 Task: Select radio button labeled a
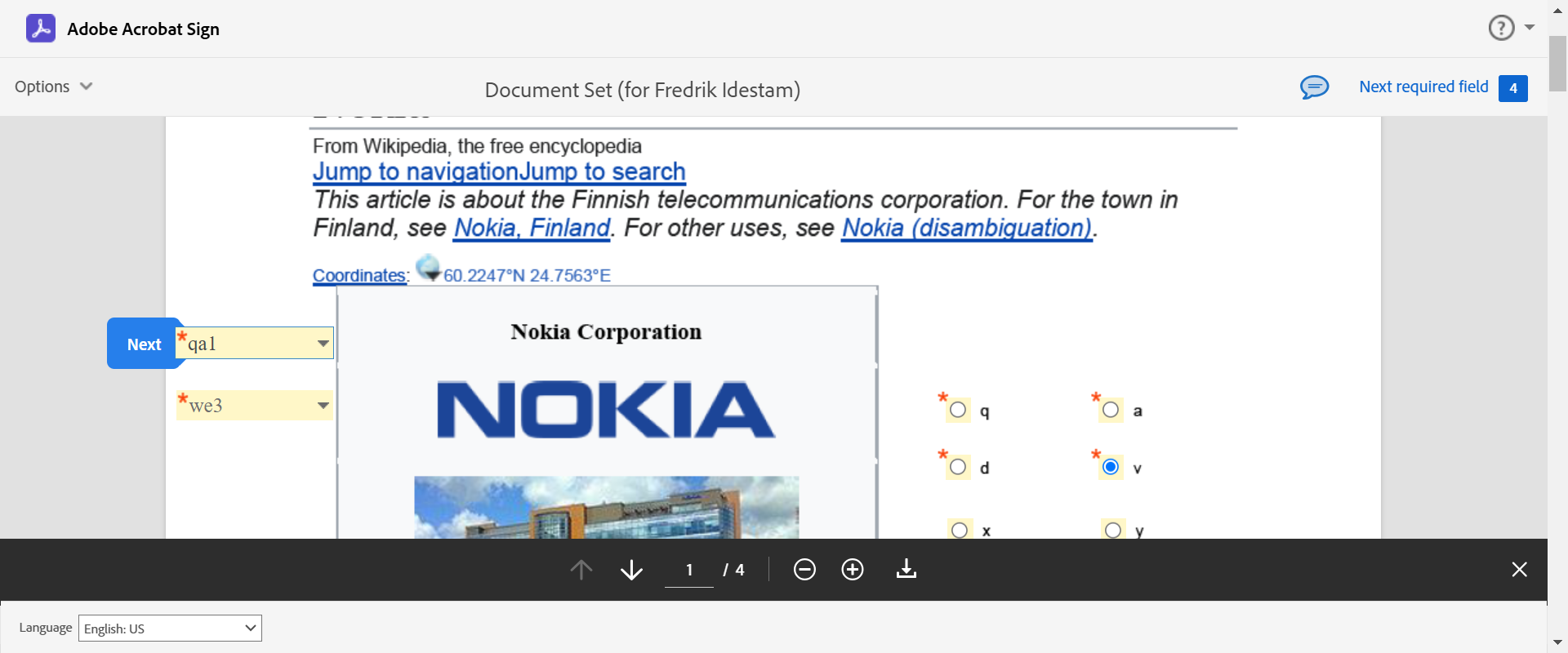[1111, 410]
